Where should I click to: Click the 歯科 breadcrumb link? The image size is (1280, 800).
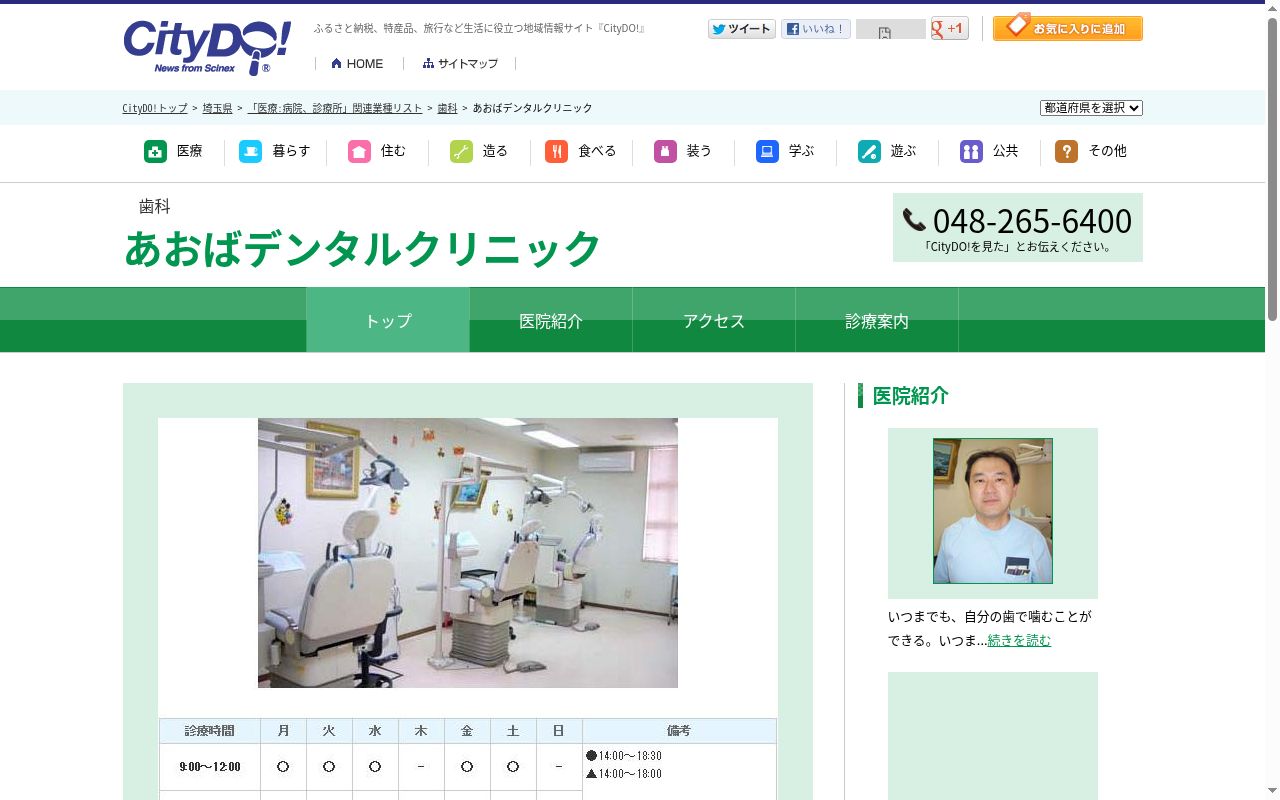[x=447, y=108]
